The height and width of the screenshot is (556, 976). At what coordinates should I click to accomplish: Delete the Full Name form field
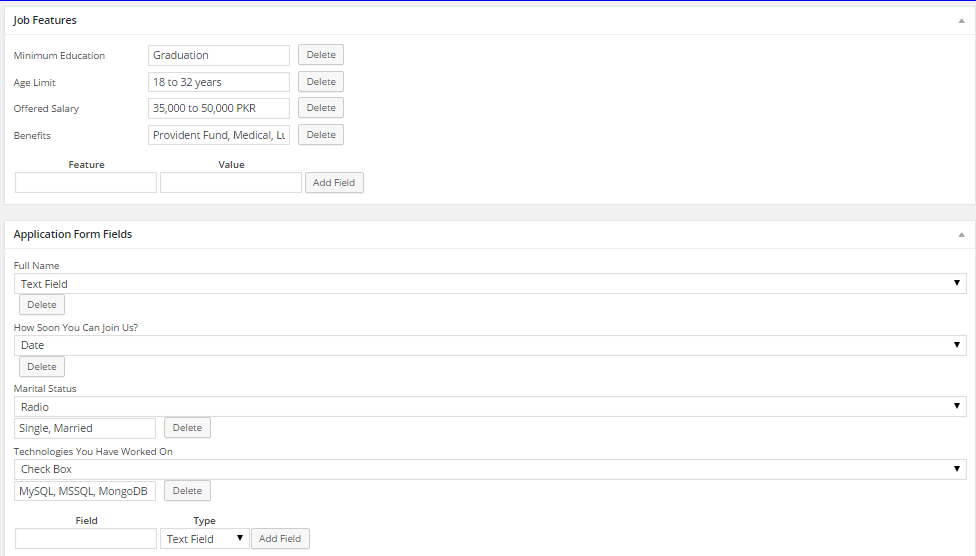click(42, 304)
